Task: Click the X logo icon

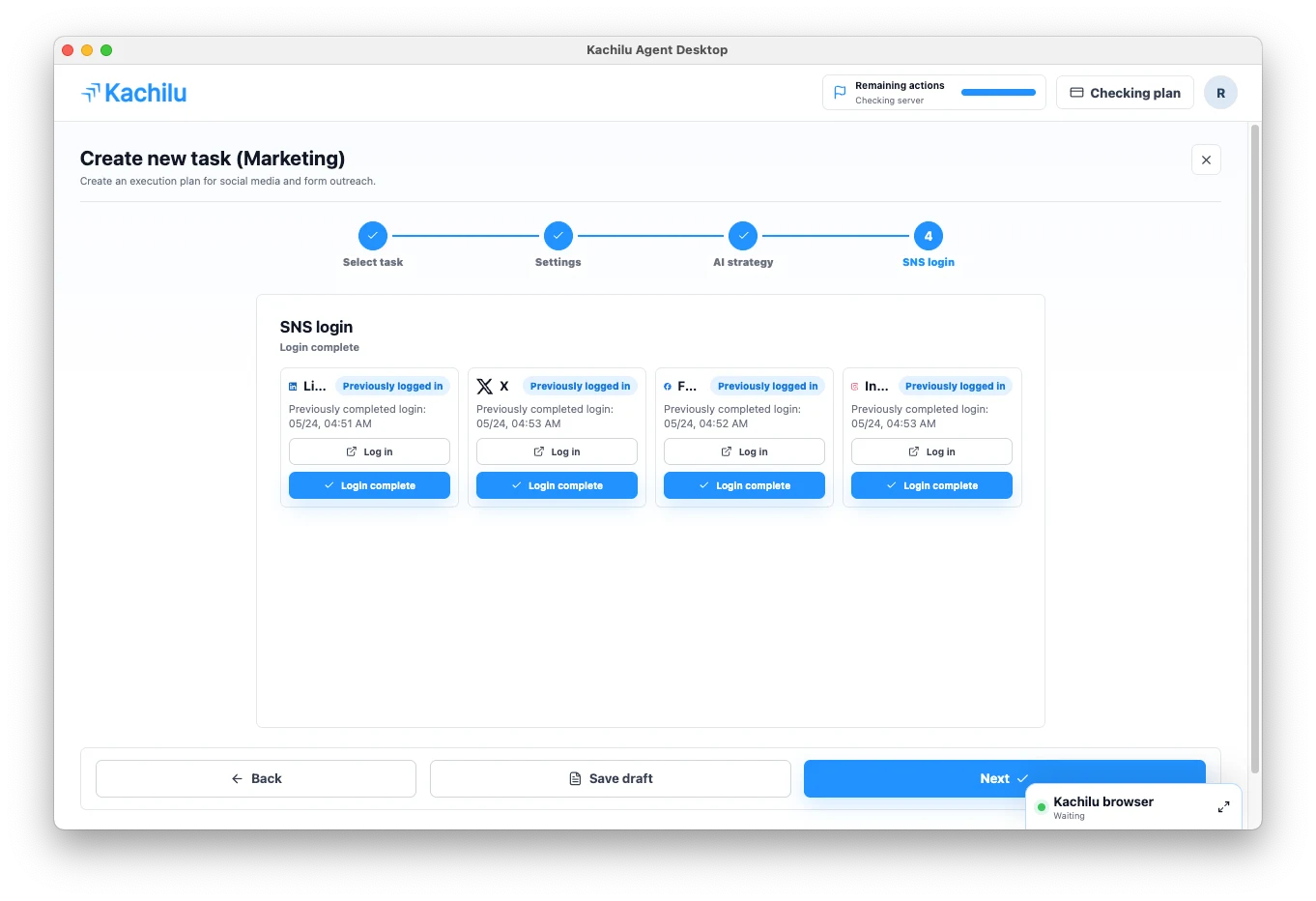Action: tap(485, 386)
